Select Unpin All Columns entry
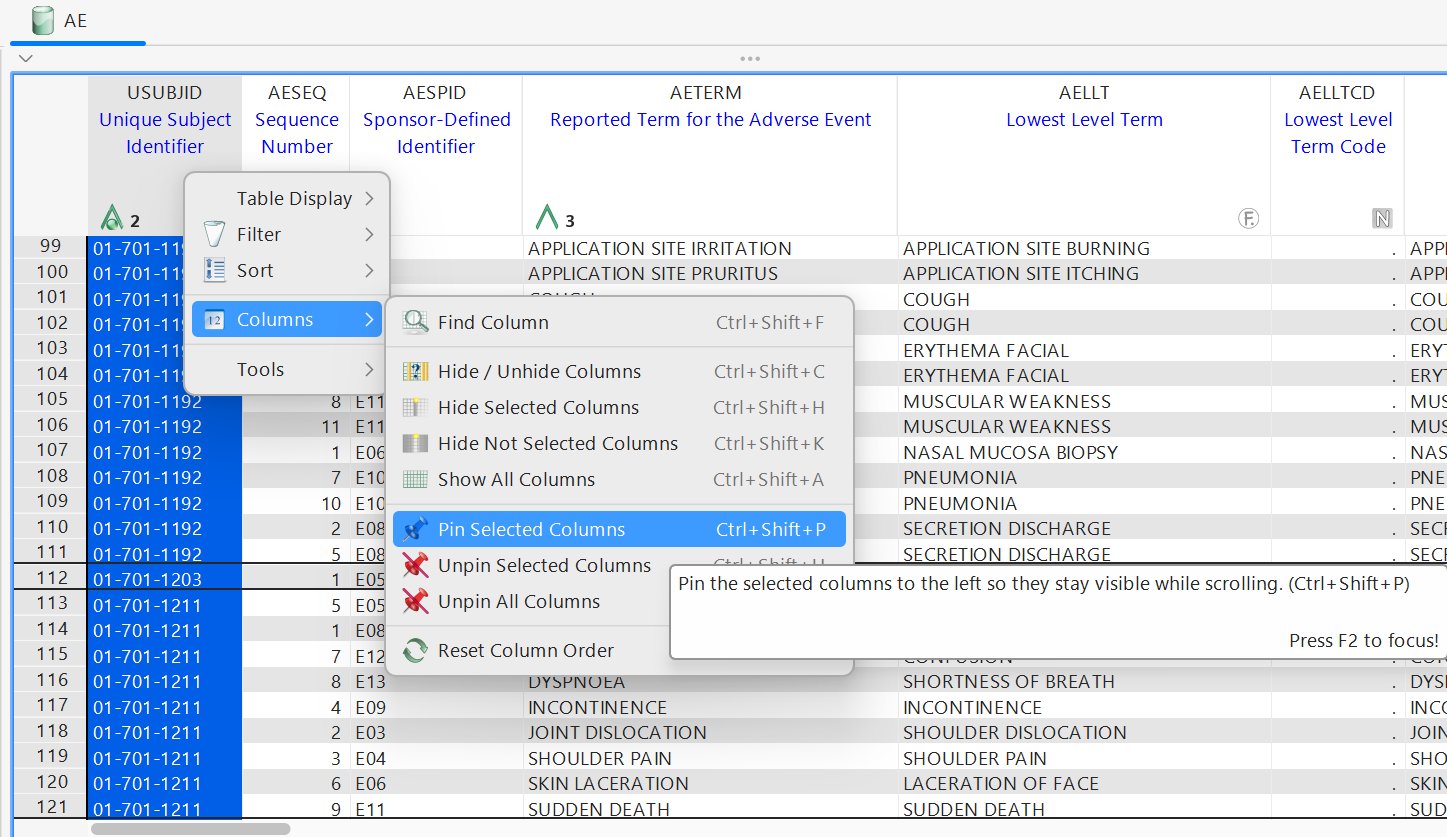 coord(531,602)
